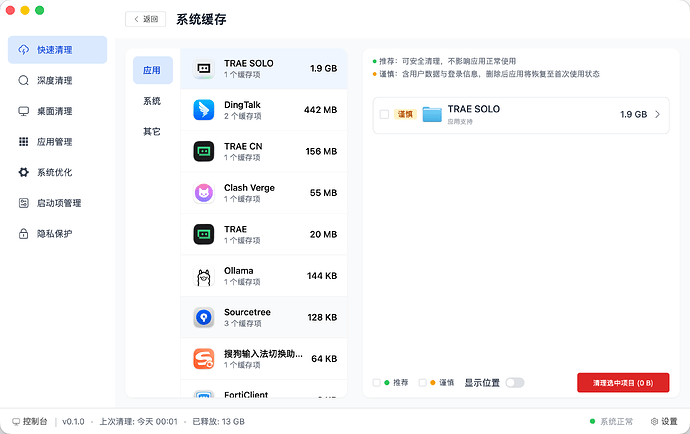Open 深度清理 in the sidebar
This screenshot has width=690, height=434.
tap(55, 80)
